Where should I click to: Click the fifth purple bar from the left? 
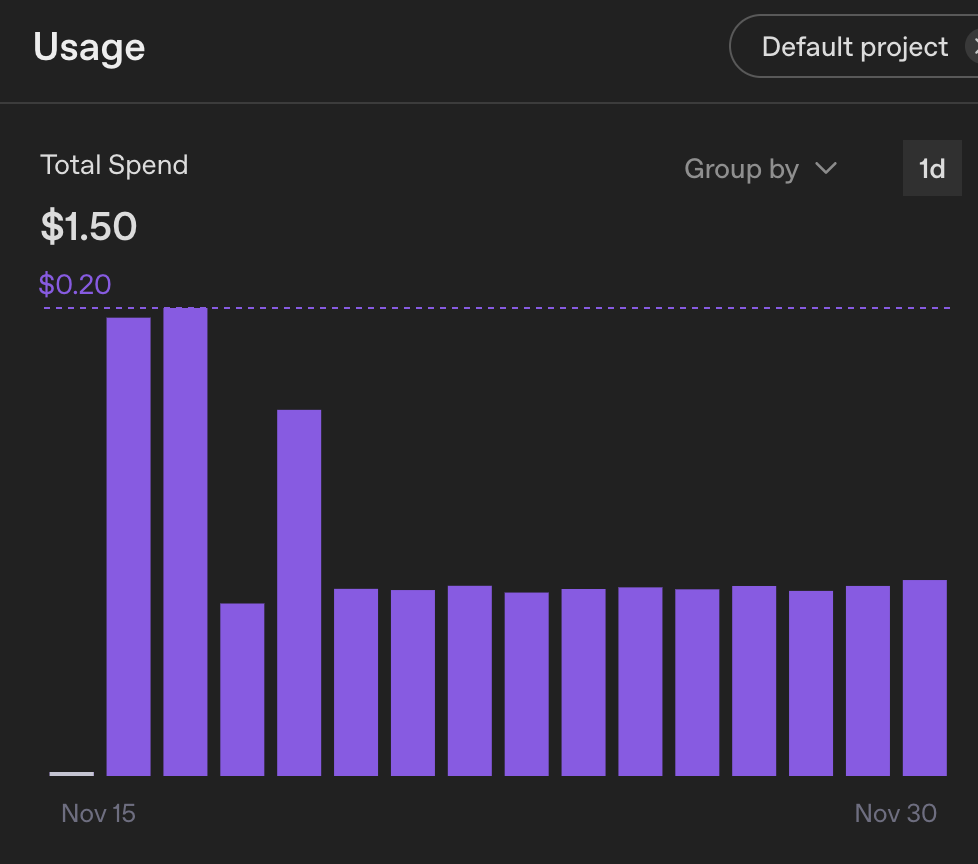(356, 682)
